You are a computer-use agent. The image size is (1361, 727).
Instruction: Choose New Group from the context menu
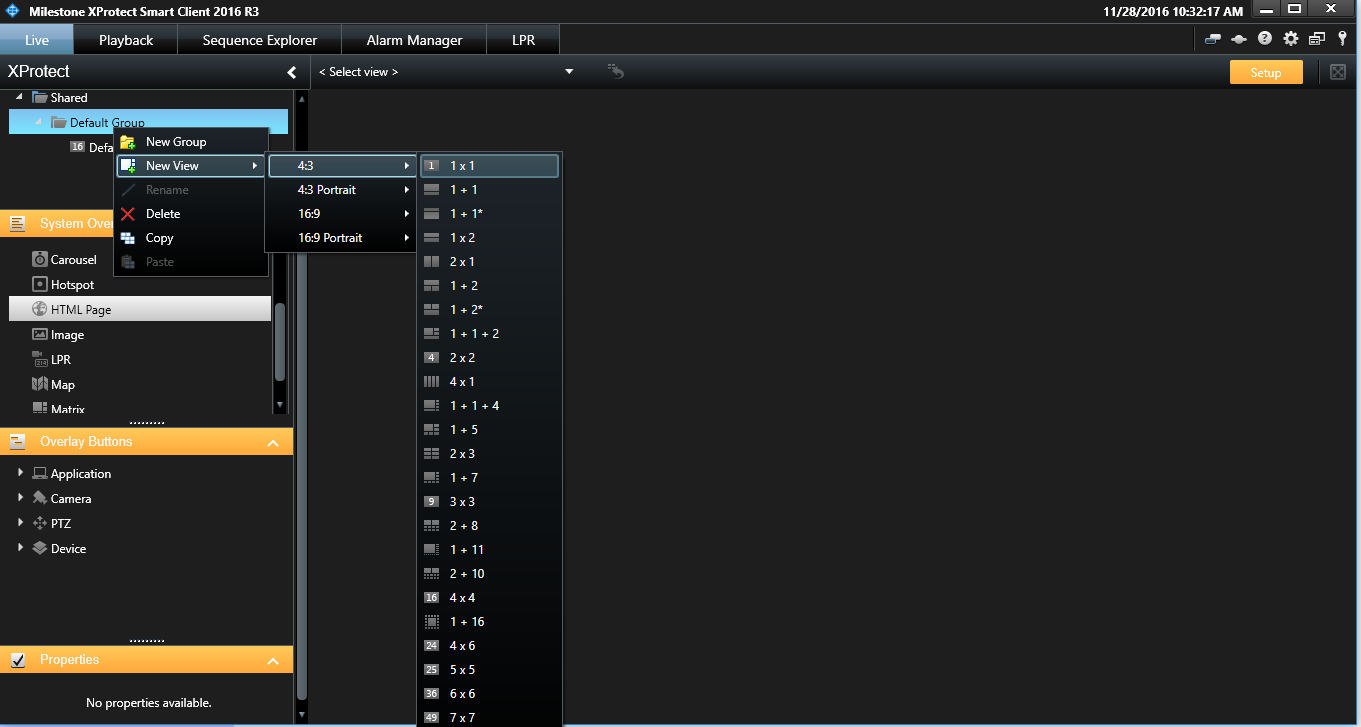click(175, 142)
